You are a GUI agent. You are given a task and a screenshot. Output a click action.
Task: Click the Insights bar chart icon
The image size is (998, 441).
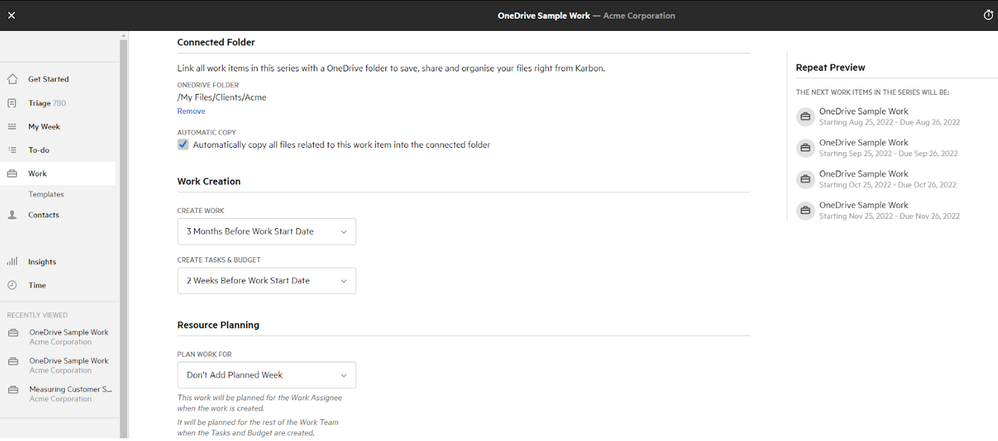12,262
